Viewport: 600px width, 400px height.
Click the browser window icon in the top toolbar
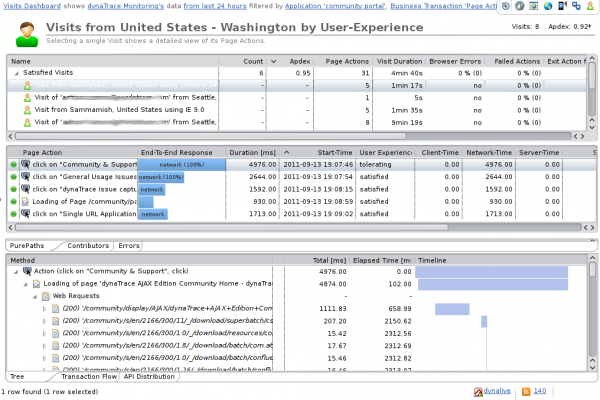tap(533, 6)
